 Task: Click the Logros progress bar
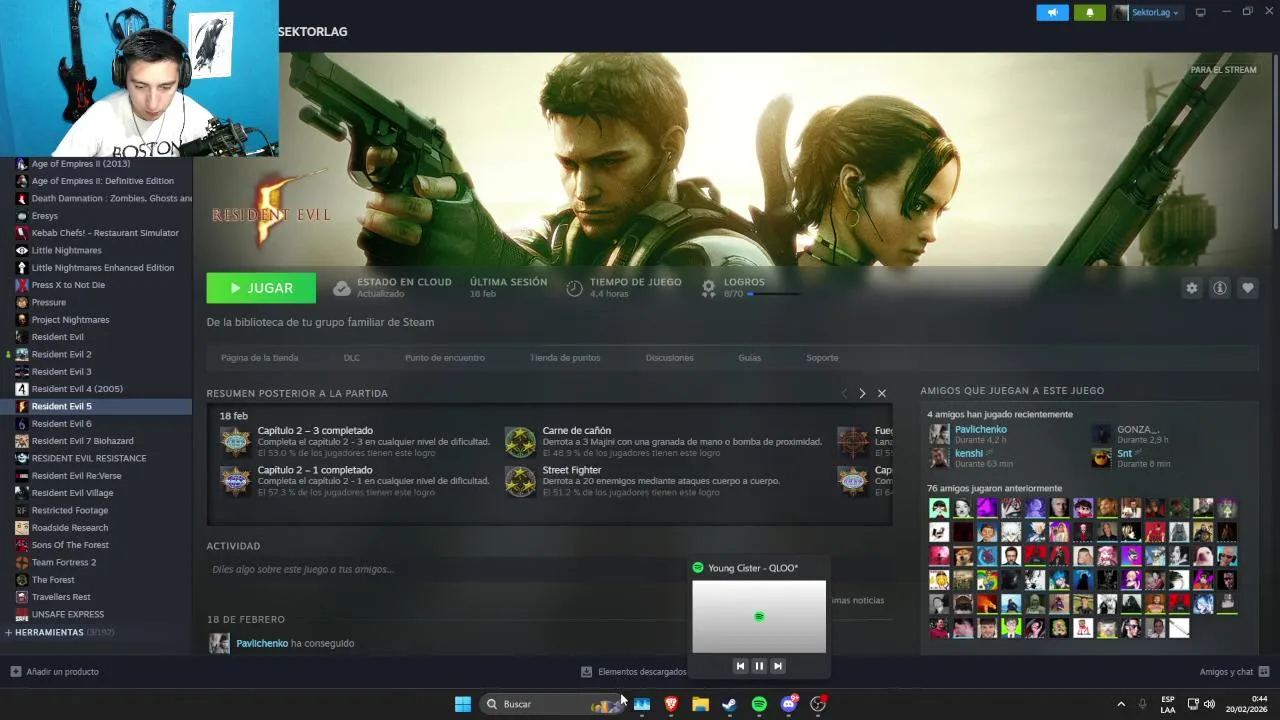[772, 294]
